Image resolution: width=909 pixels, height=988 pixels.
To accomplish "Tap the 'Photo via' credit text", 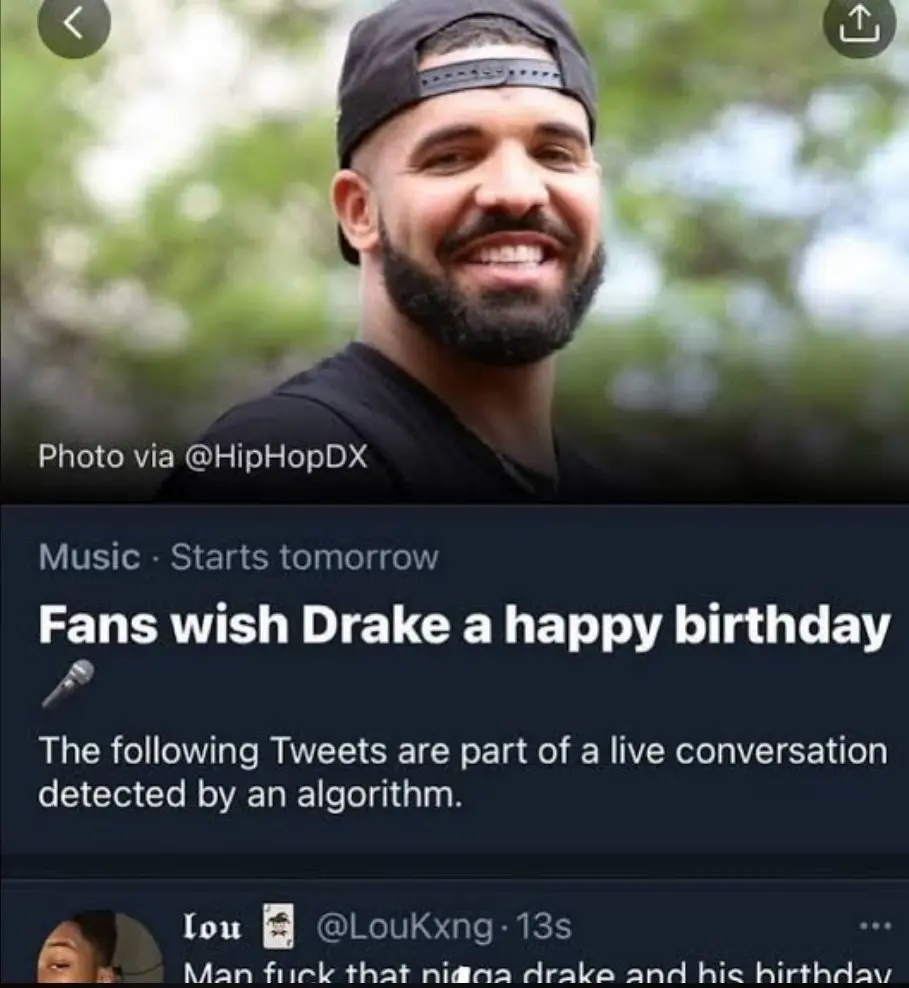I will 94,457.
